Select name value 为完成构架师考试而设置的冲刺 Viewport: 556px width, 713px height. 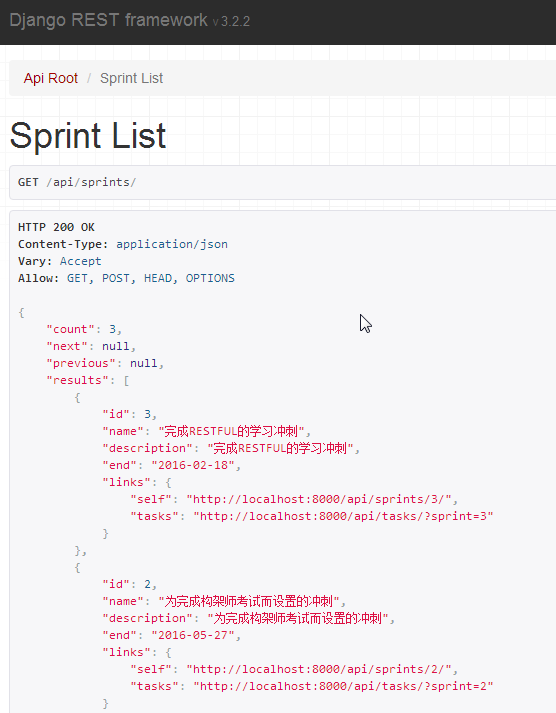coord(249,601)
